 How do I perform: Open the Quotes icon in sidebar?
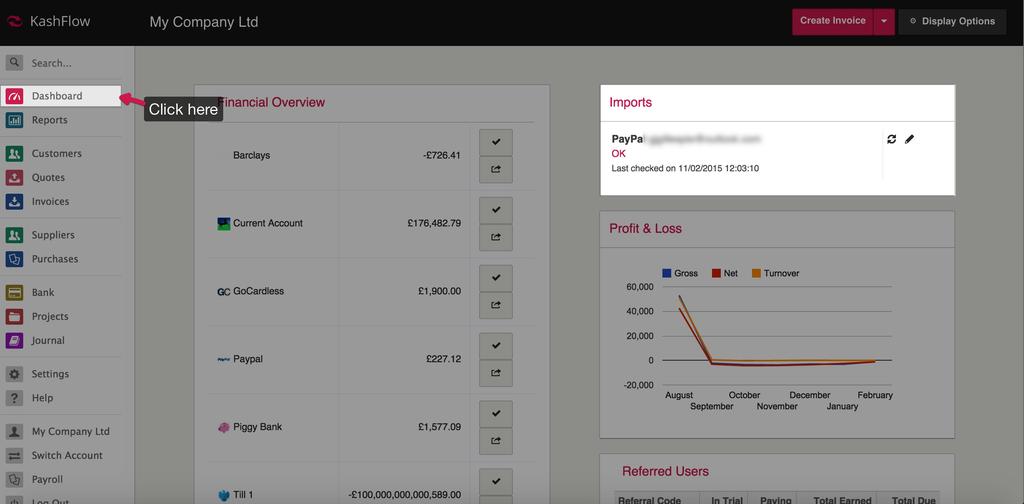14,178
